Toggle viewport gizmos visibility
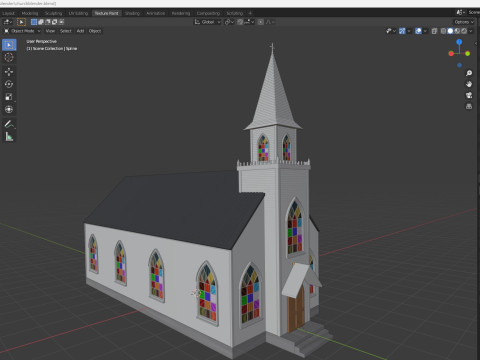 pyautogui.click(x=402, y=31)
